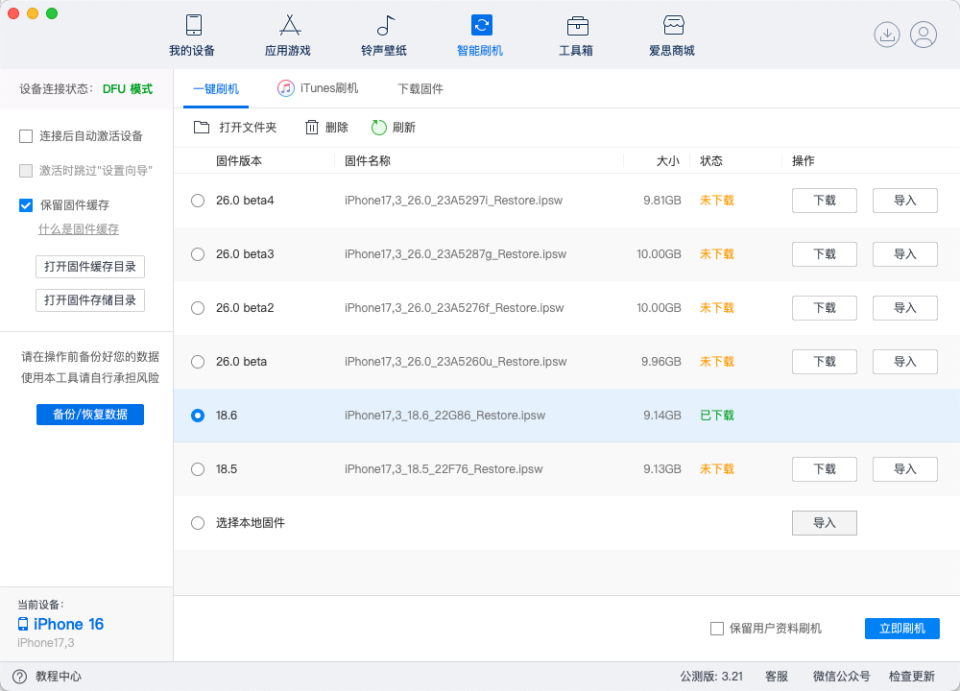This screenshot has width=960, height=691.
Task: Click the 固件名称 column header
Action: [x=367, y=161]
